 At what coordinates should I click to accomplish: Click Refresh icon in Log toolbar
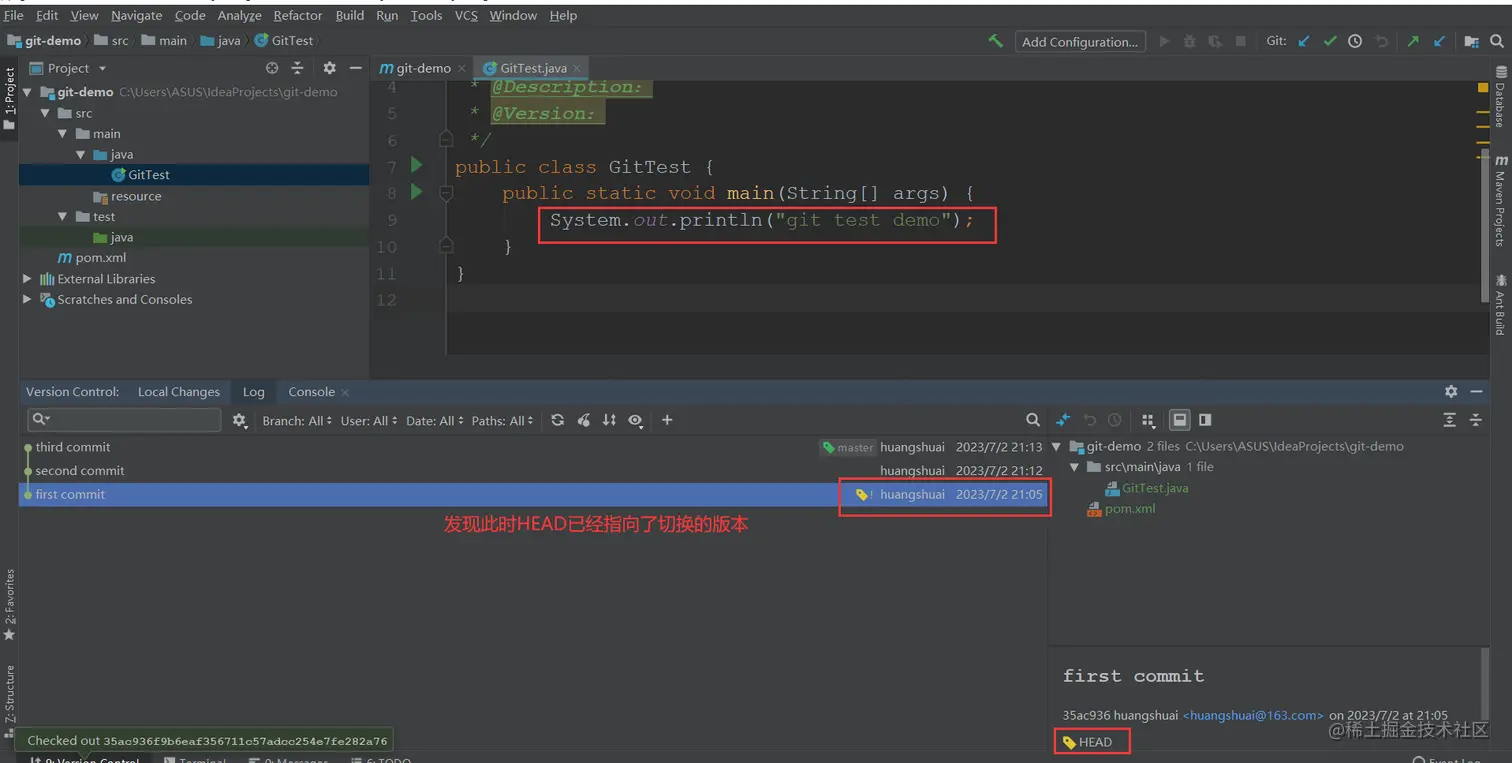(557, 420)
